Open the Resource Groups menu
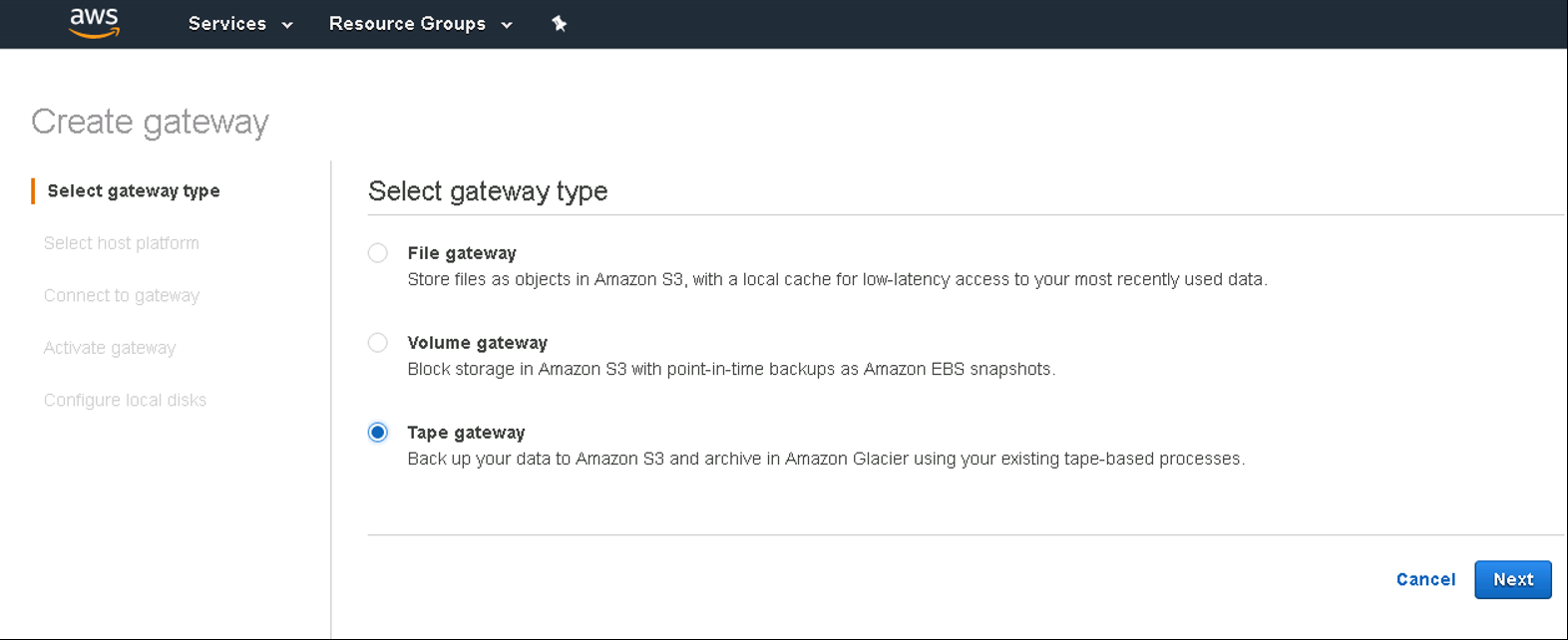The image size is (1568, 640). click(x=407, y=24)
